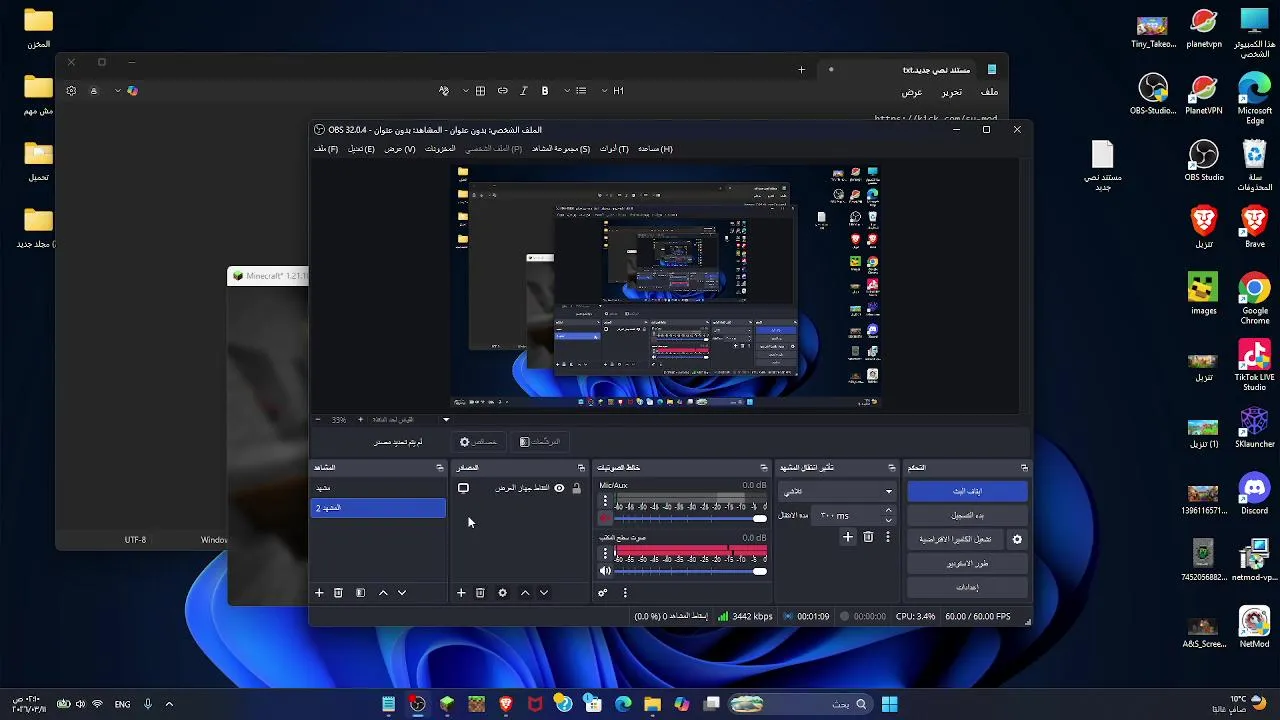Screen dimensions: 1280x720
Task: Open Windows Start button on taskbar
Action: 889,704
